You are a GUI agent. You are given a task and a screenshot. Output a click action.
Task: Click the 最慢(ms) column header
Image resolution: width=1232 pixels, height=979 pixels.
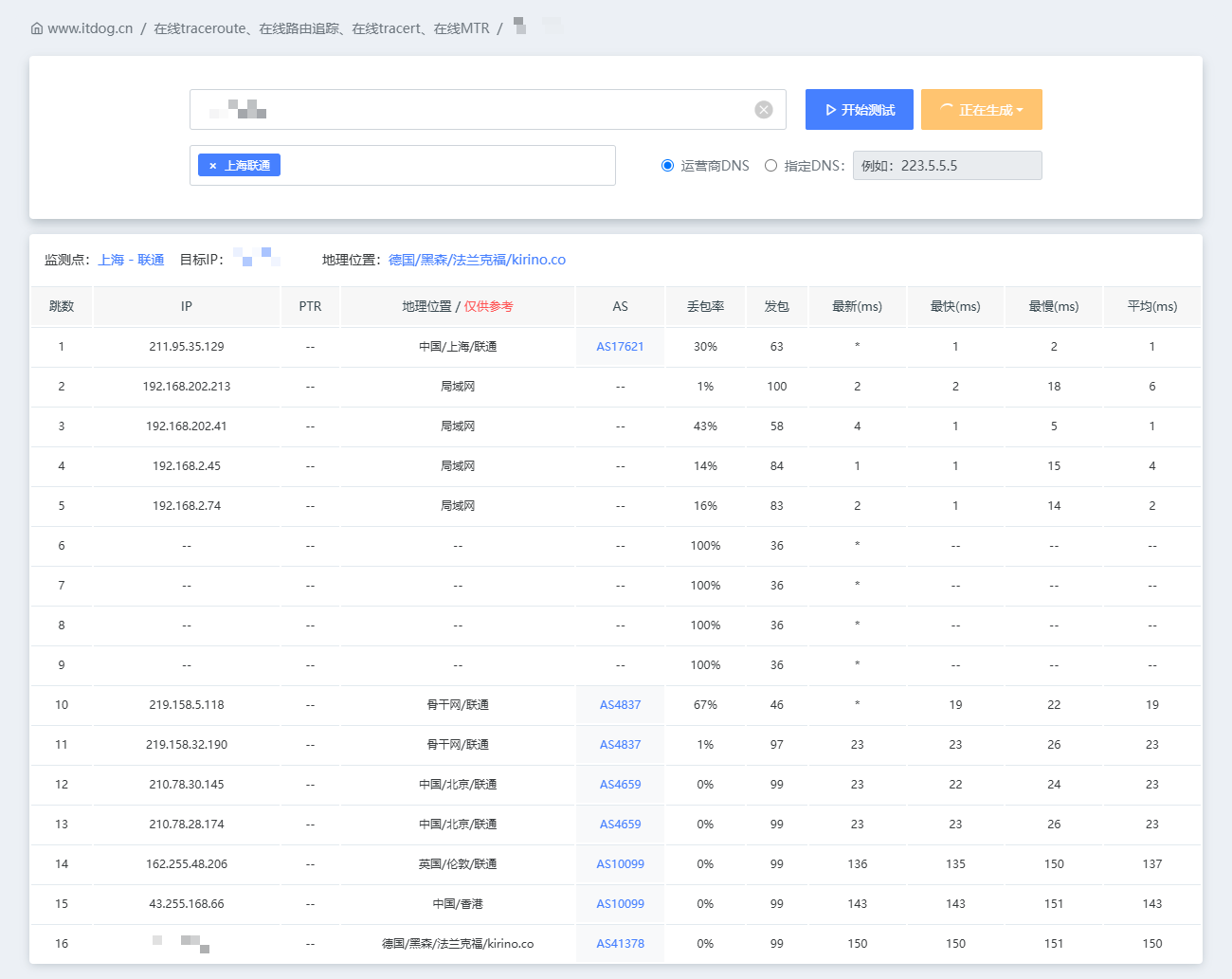(1054, 306)
